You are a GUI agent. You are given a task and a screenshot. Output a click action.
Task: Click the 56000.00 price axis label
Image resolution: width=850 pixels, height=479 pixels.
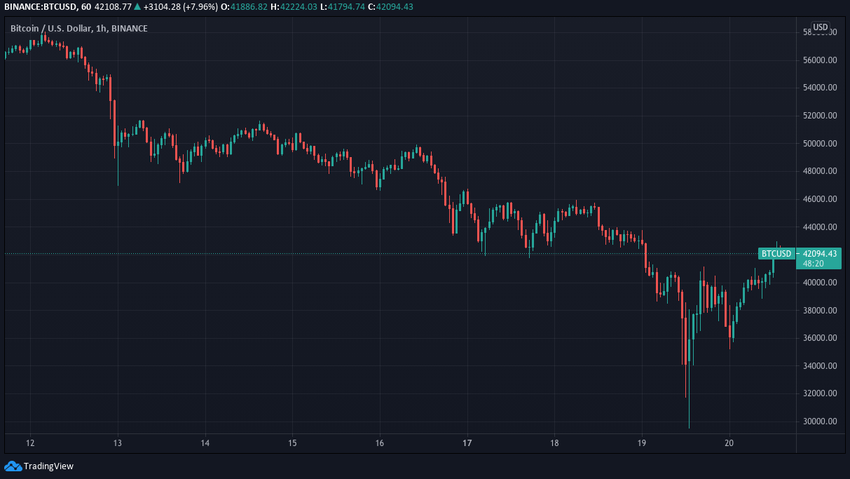[x=820, y=60]
